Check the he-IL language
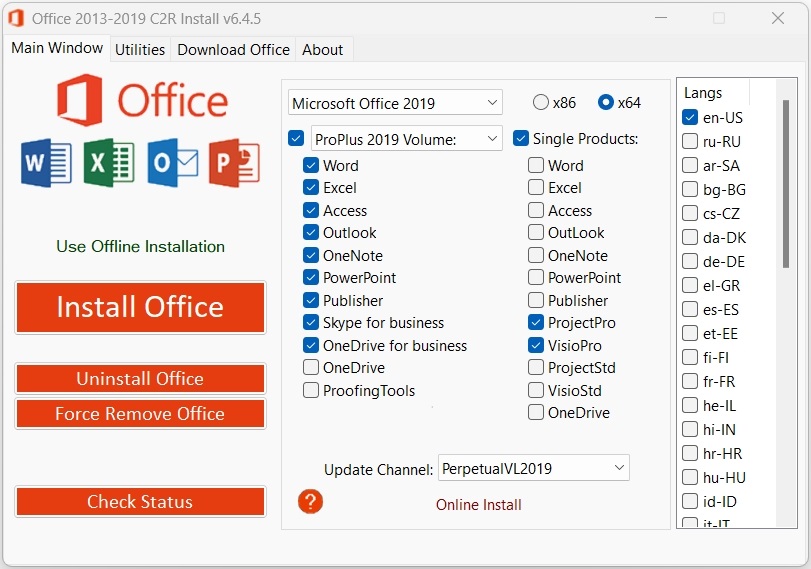 click(x=690, y=406)
